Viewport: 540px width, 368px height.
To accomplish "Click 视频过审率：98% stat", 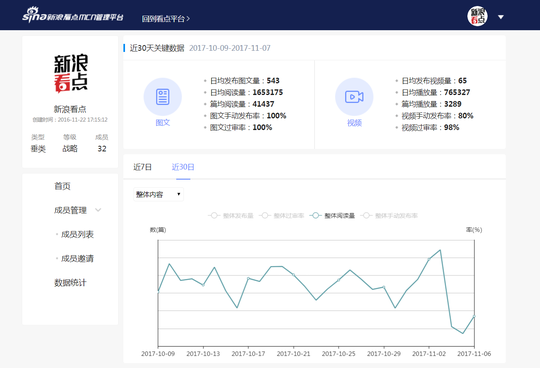I will pos(430,127).
